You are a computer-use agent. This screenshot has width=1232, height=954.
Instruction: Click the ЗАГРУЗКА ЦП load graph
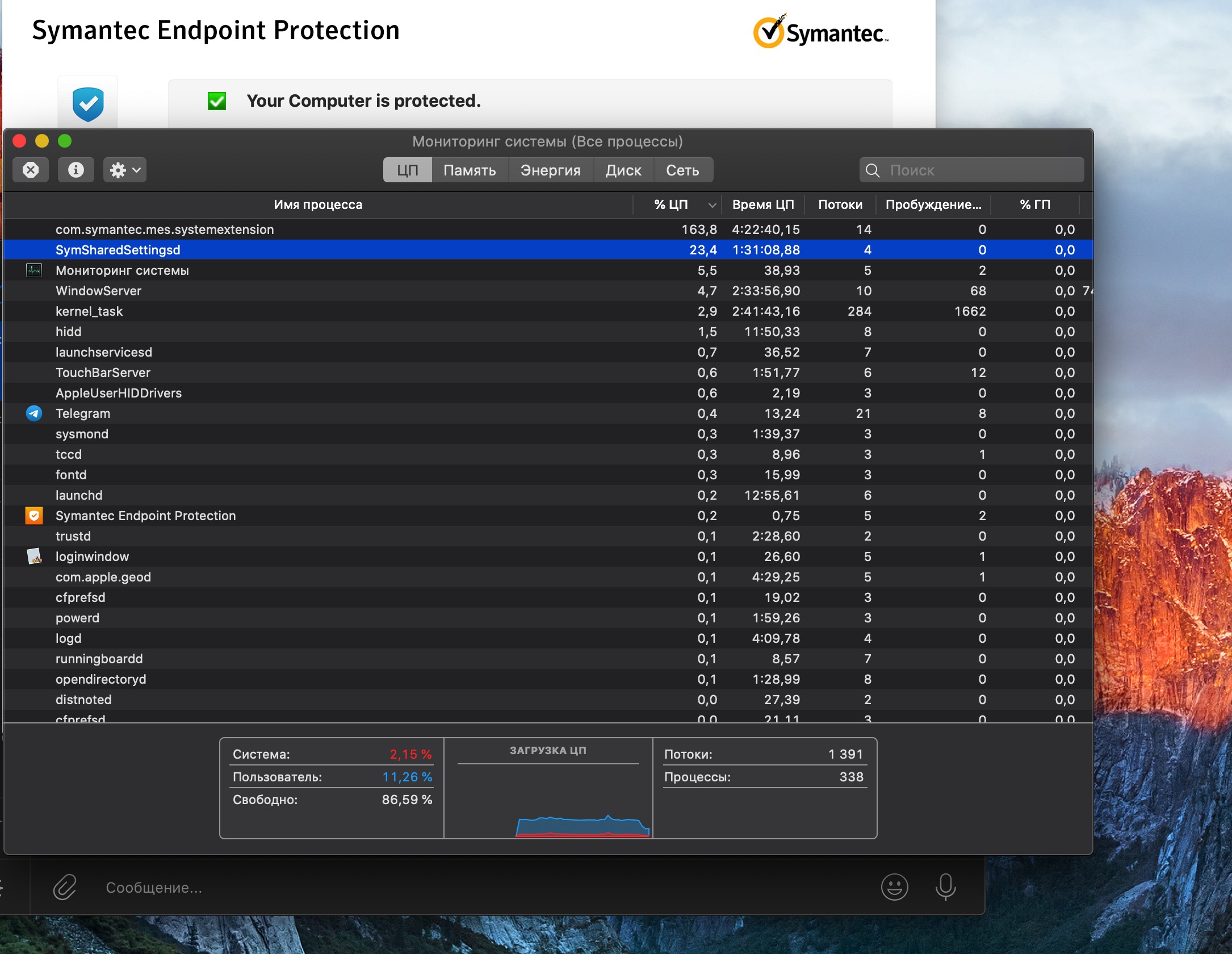tap(548, 788)
